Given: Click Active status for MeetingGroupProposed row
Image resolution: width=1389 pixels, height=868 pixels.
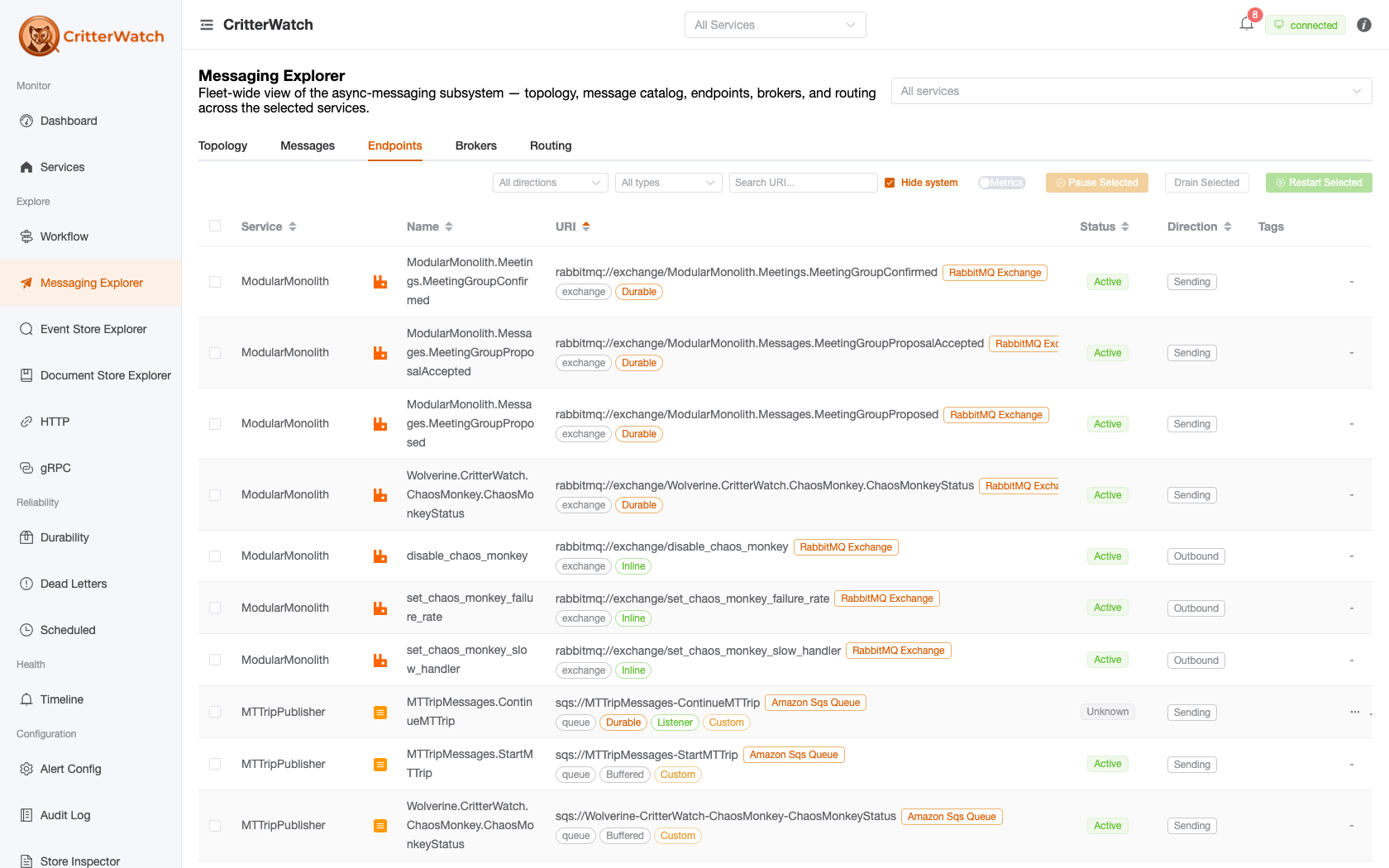Looking at the screenshot, I should point(1108,424).
